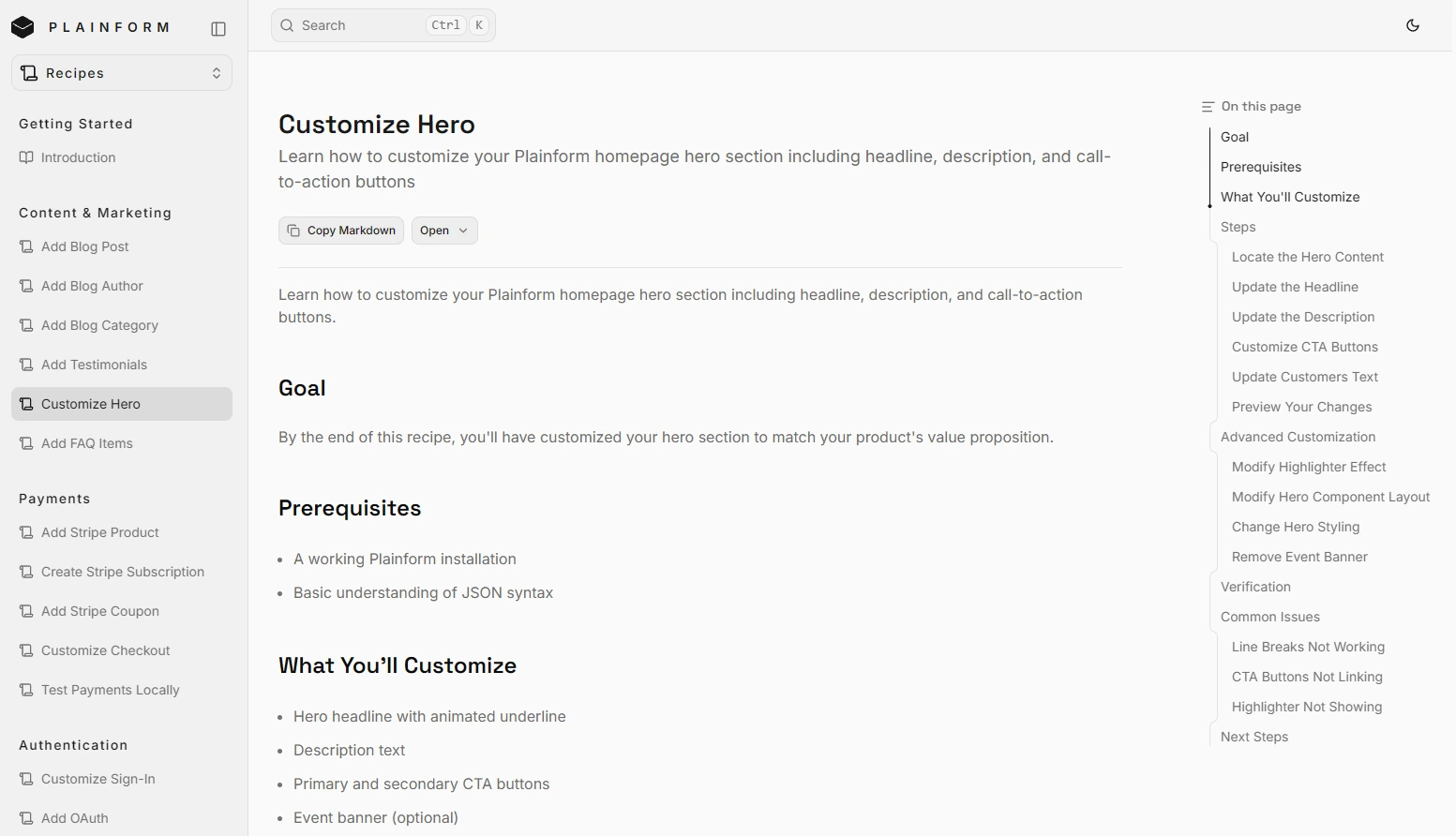1456x836 pixels.
Task: Click the PLAINFORM brand text
Action: (x=110, y=27)
